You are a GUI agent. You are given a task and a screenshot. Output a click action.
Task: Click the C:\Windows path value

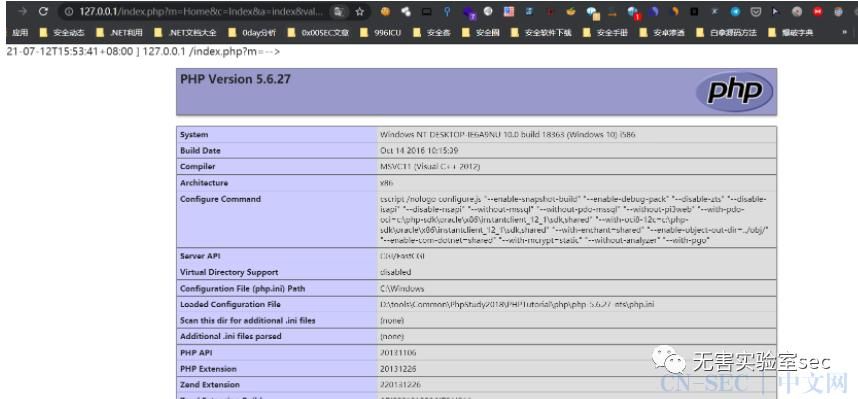click(402, 288)
